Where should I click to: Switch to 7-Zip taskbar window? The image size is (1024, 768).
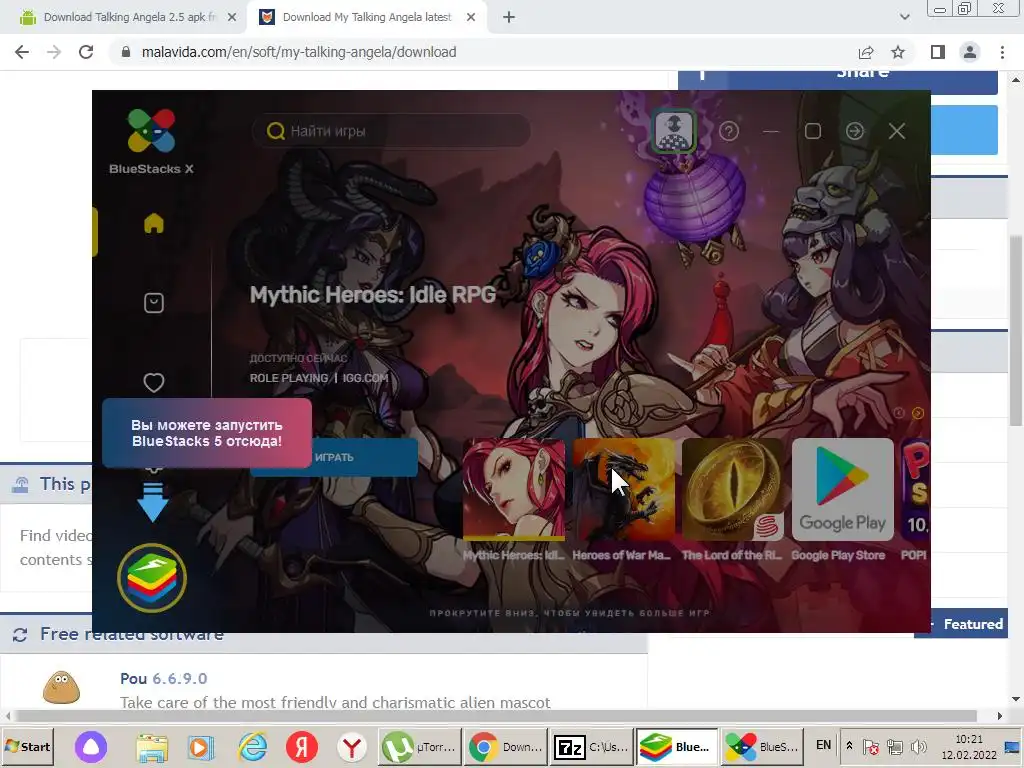591,746
